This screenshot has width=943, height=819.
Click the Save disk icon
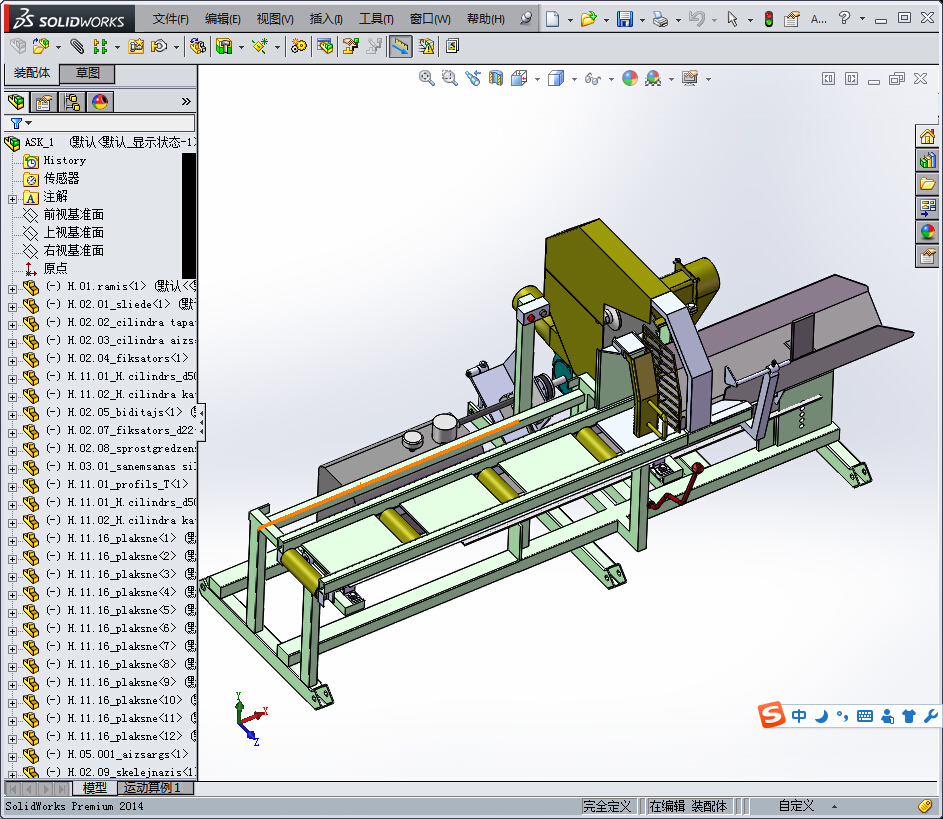[x=625, y=19]
